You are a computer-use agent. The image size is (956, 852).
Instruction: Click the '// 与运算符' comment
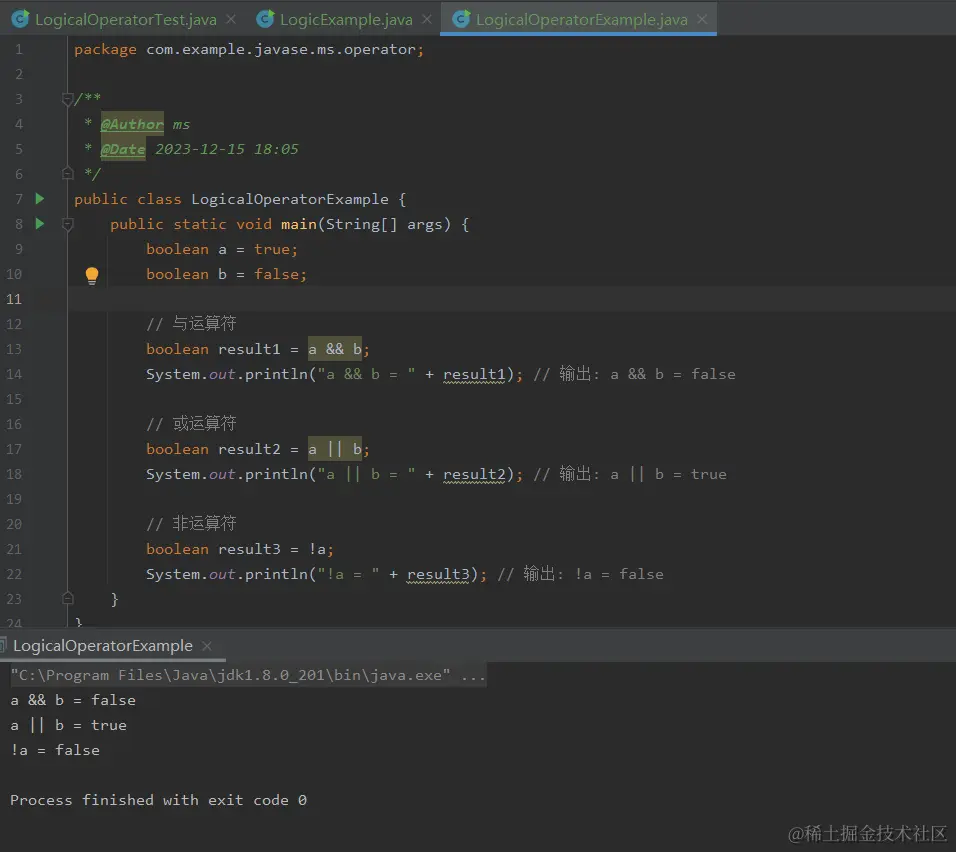point(191,324)
